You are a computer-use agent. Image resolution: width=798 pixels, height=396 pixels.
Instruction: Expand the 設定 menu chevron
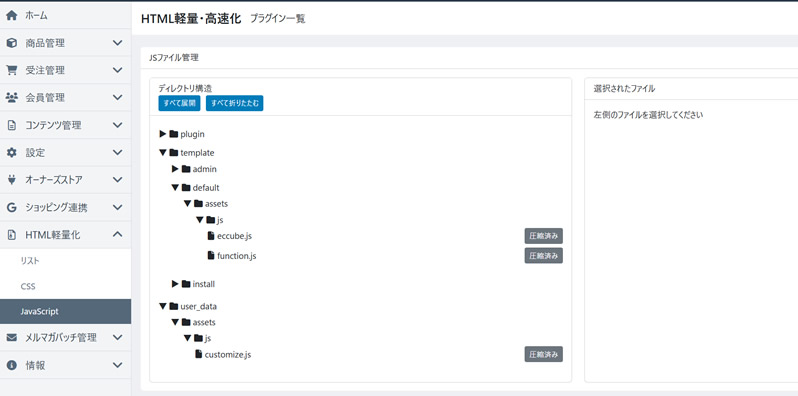click(118, 152)
